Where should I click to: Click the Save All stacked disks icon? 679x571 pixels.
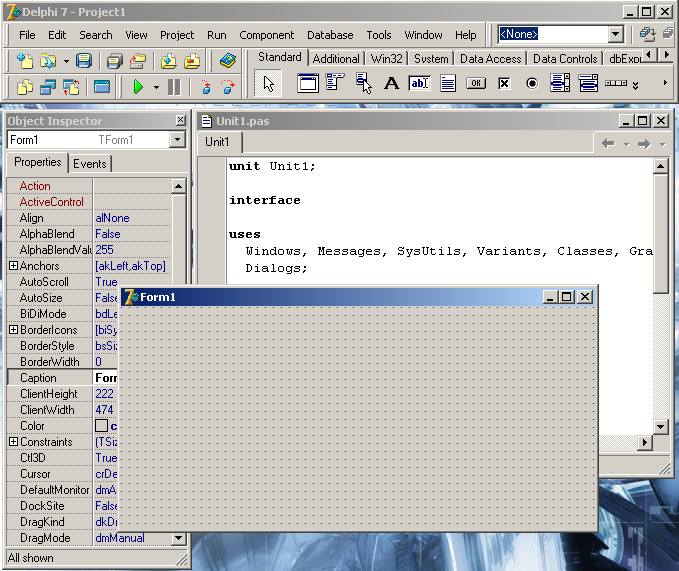tap(115, 61)
